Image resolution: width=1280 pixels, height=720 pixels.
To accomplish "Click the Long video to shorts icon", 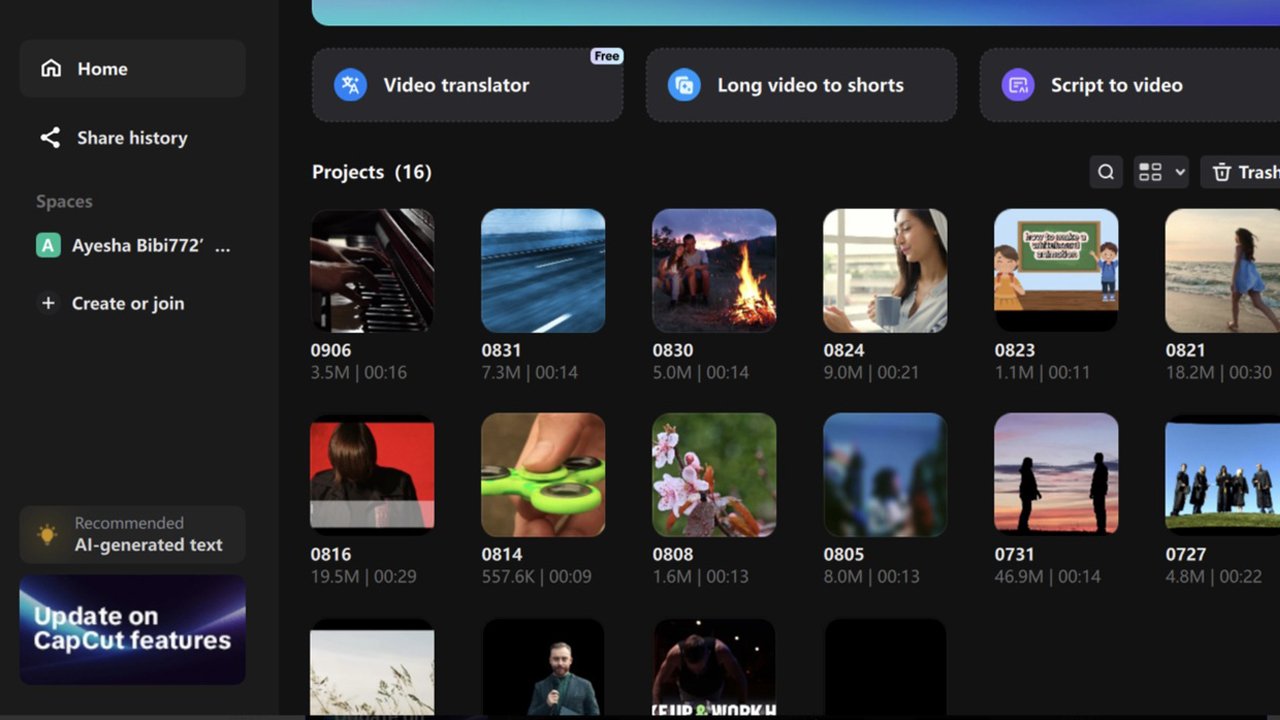I will click(x=684, y=85).
